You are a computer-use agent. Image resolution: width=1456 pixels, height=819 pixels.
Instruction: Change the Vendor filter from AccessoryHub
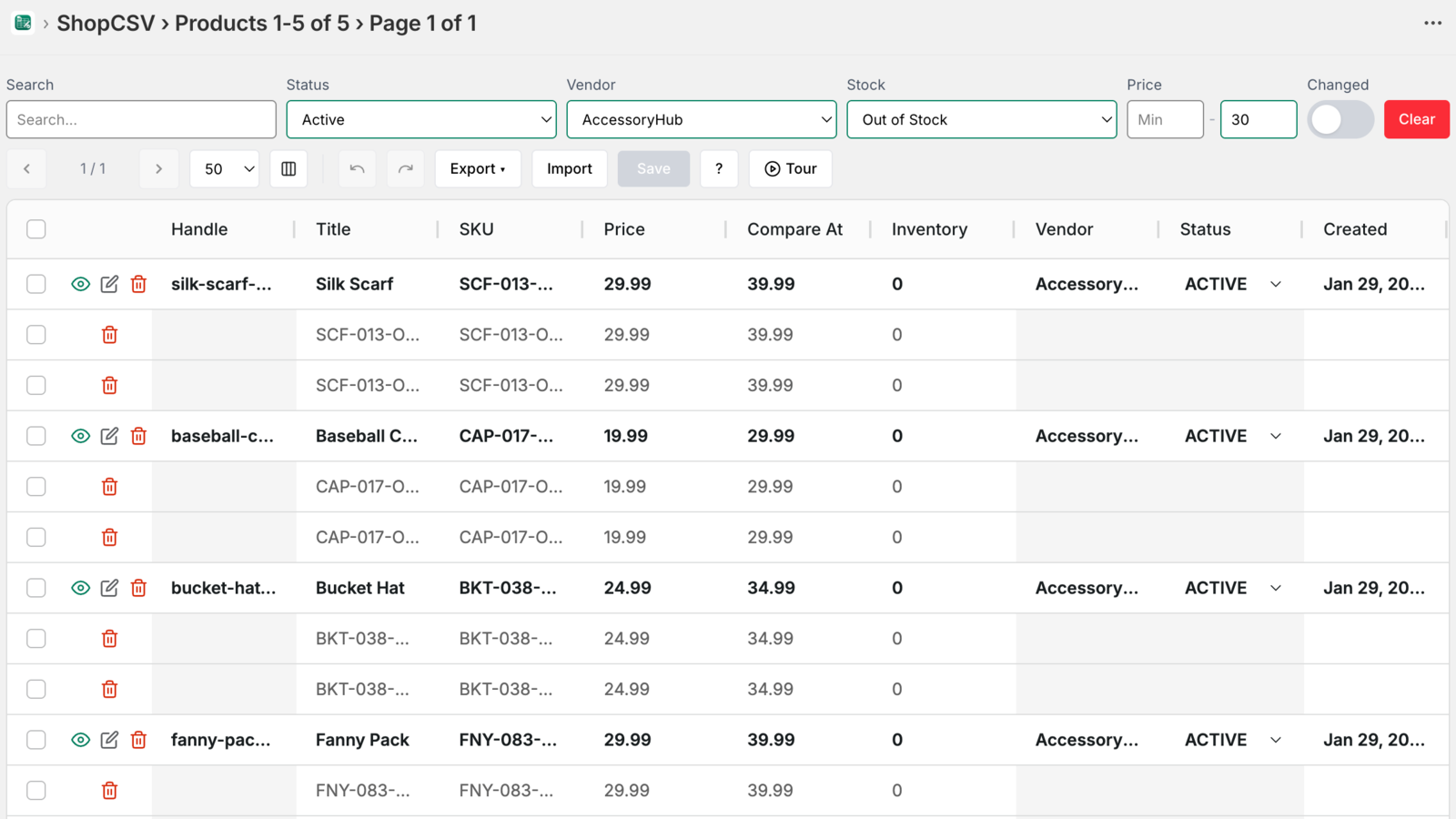701,119
